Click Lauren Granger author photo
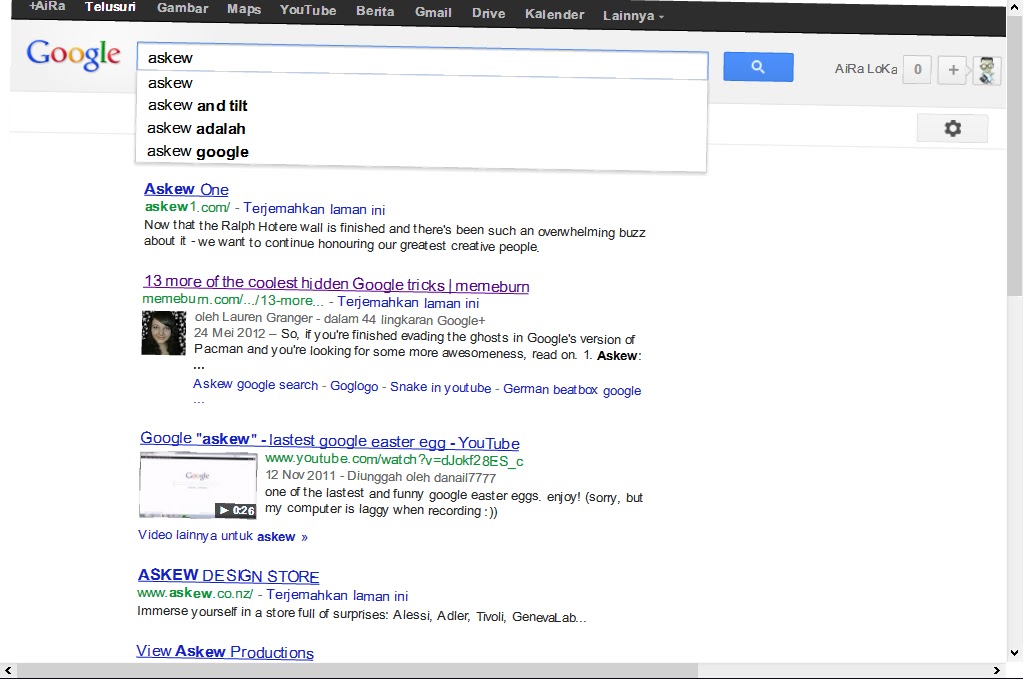The image size is (1024, 679). click(x=164, y=333)
